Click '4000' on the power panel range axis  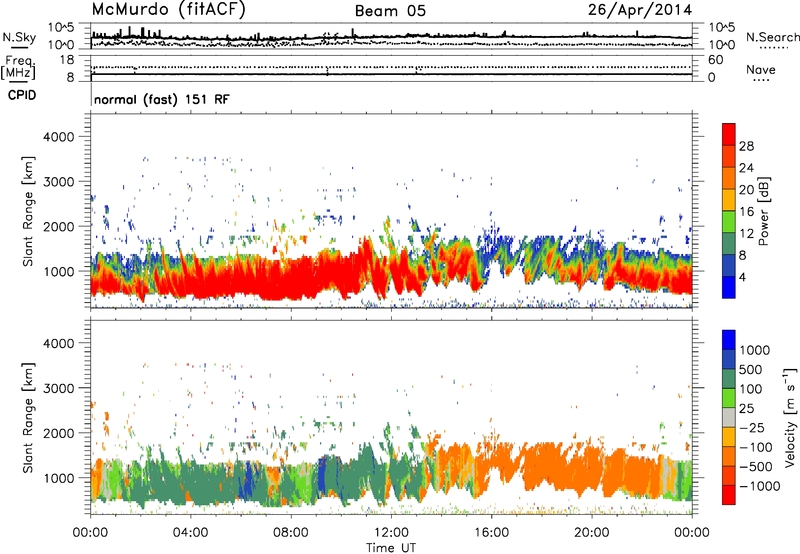pos(58,137)
